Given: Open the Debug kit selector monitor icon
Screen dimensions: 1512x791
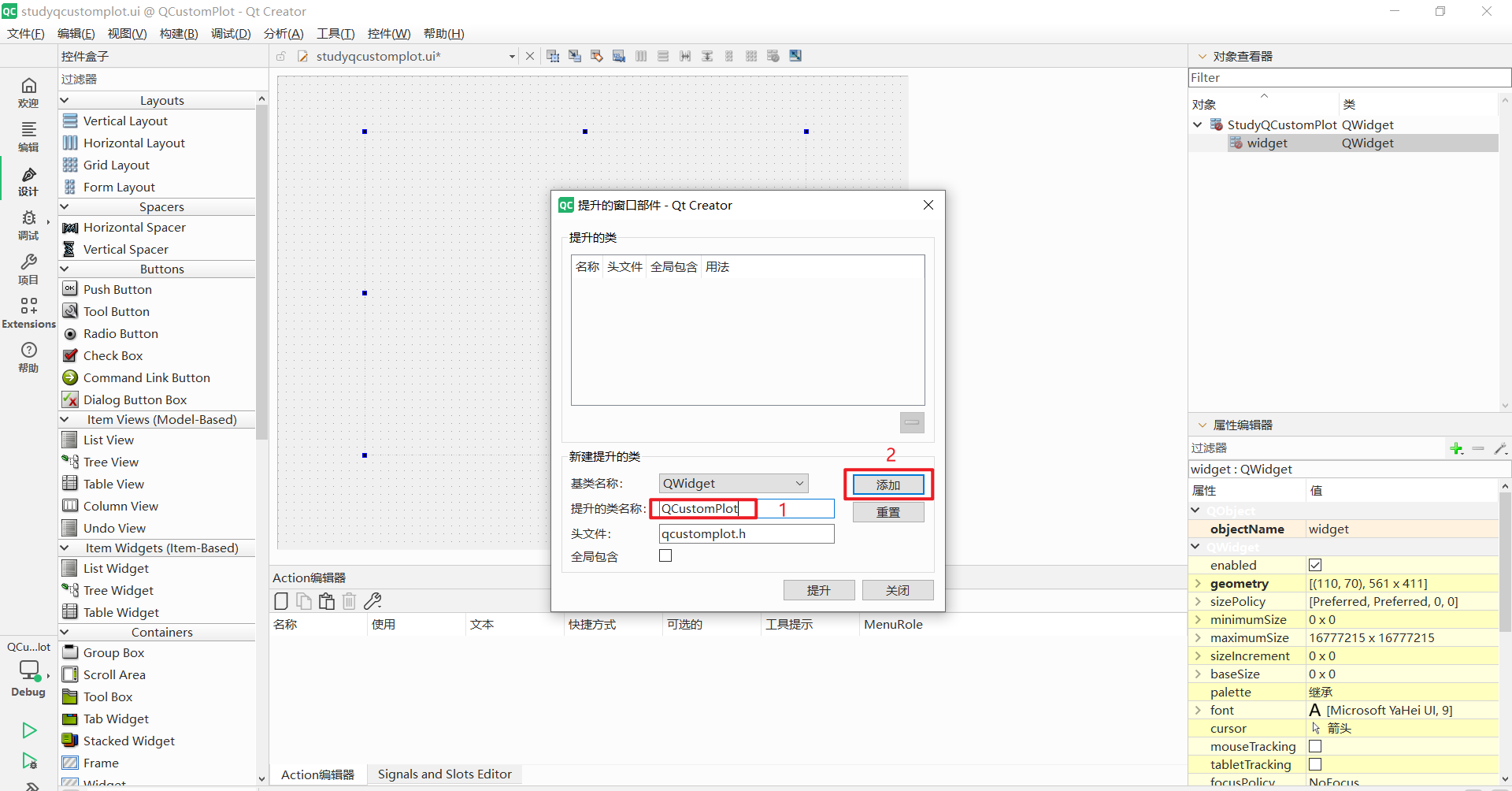Looking at the screenshot, I should pos(29,670).
